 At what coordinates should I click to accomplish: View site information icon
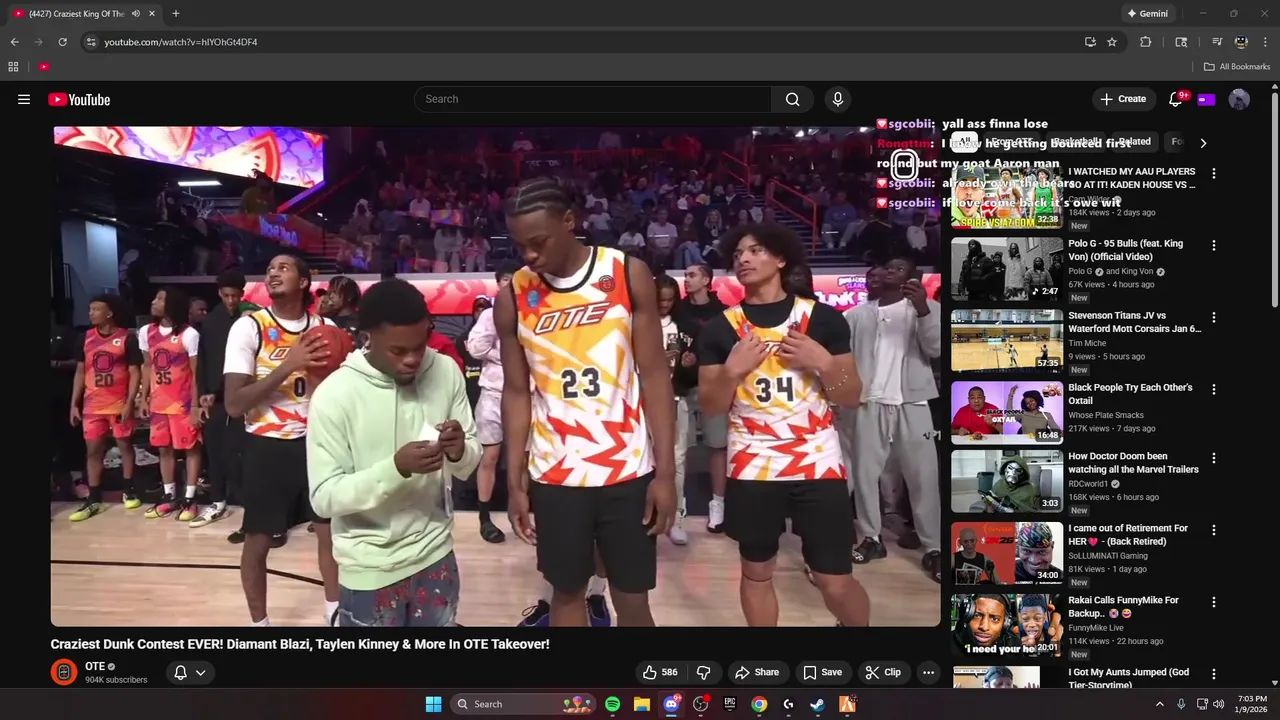point(91,42)
